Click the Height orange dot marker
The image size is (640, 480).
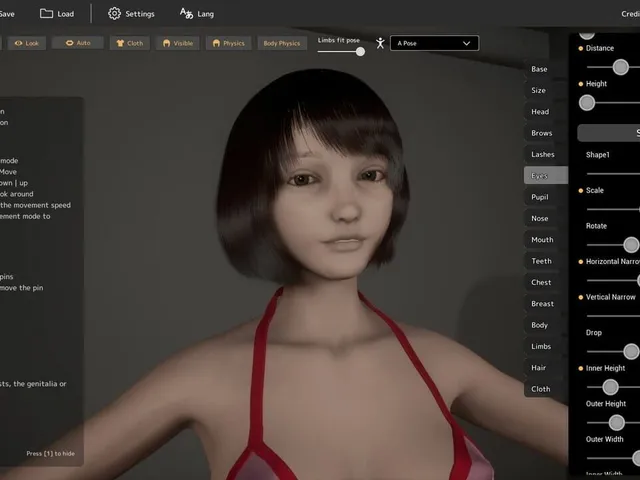tap(581, 84)
